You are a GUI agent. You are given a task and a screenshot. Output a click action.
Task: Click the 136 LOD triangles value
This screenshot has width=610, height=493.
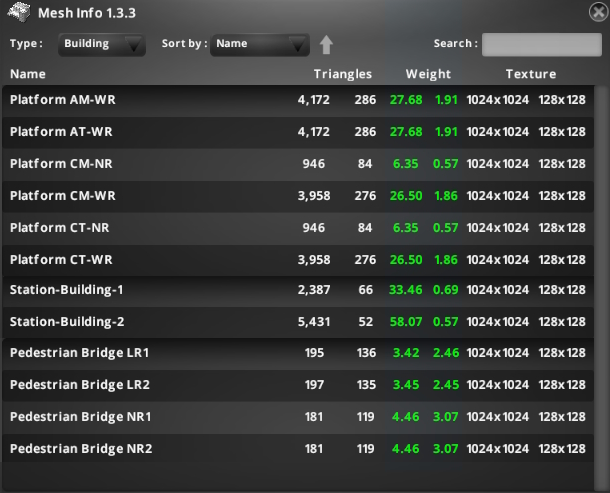click(366, 353)
